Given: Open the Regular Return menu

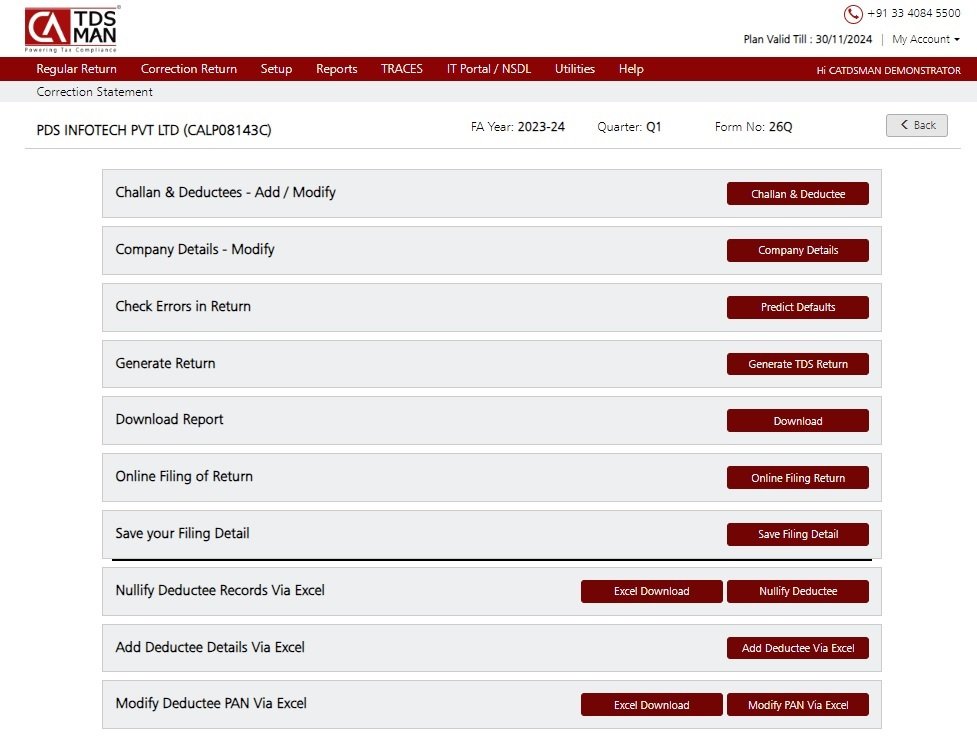Looking at the screenshot, I should click(x=77, y=69).
